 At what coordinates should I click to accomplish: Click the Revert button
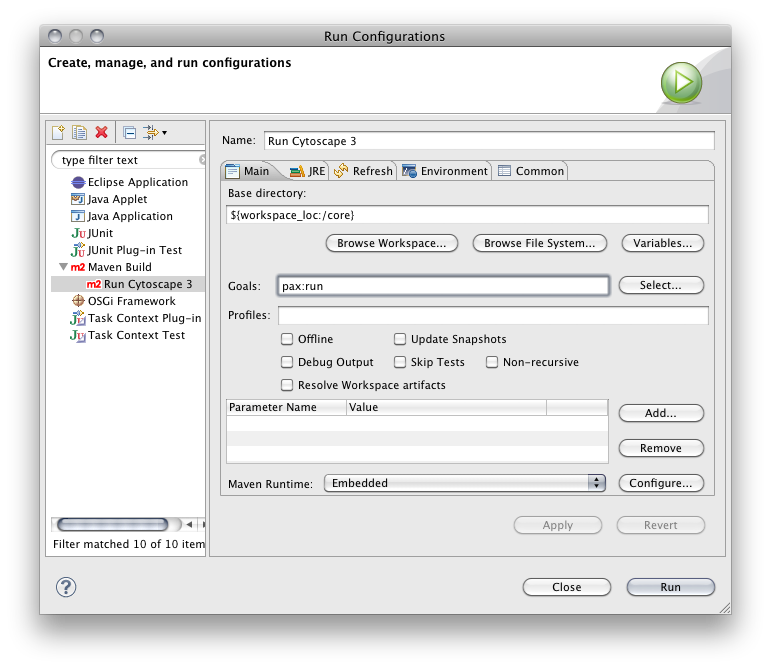coord(661,525)
